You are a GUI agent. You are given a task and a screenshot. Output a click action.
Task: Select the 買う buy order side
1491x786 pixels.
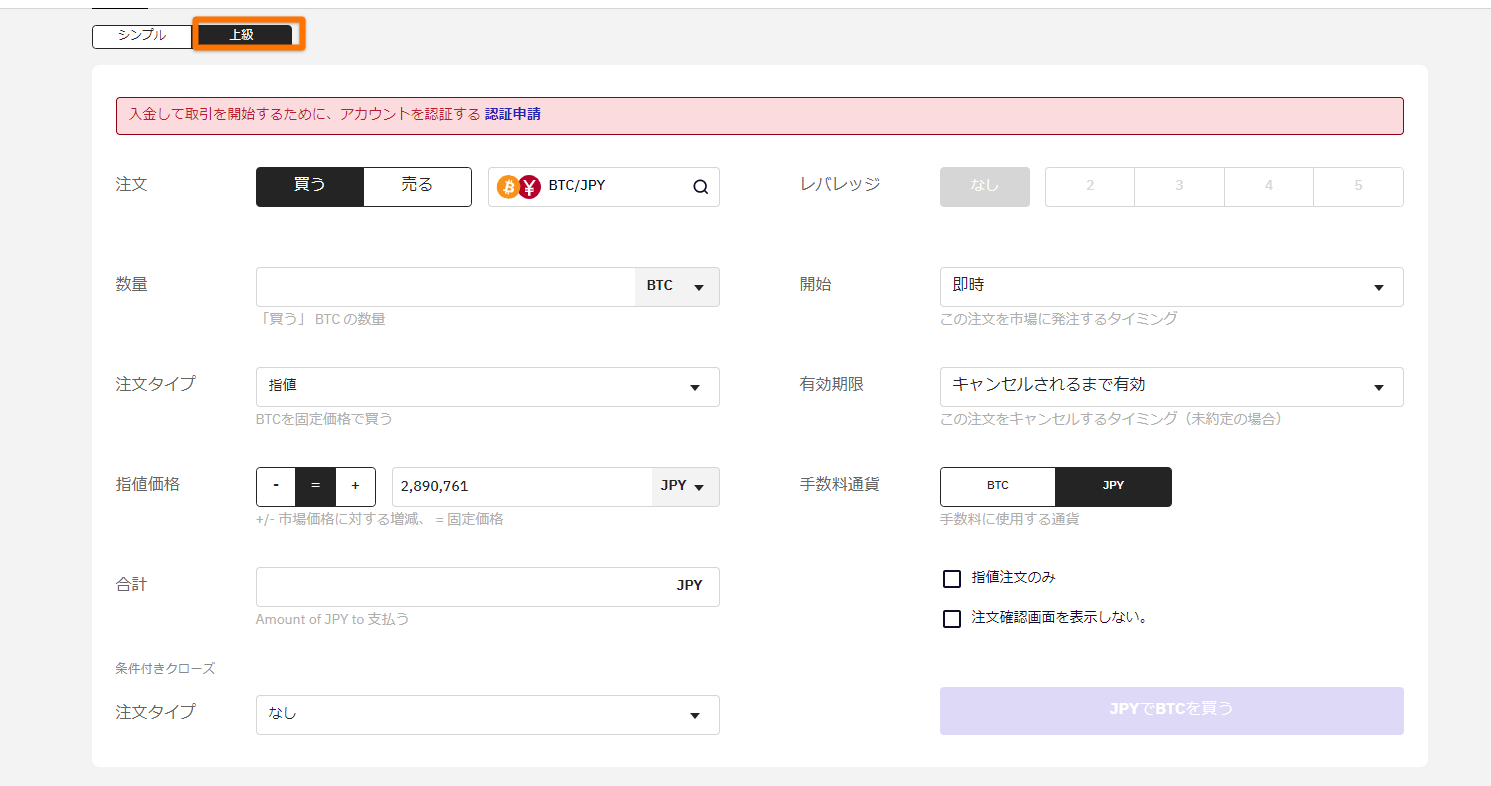310,186
